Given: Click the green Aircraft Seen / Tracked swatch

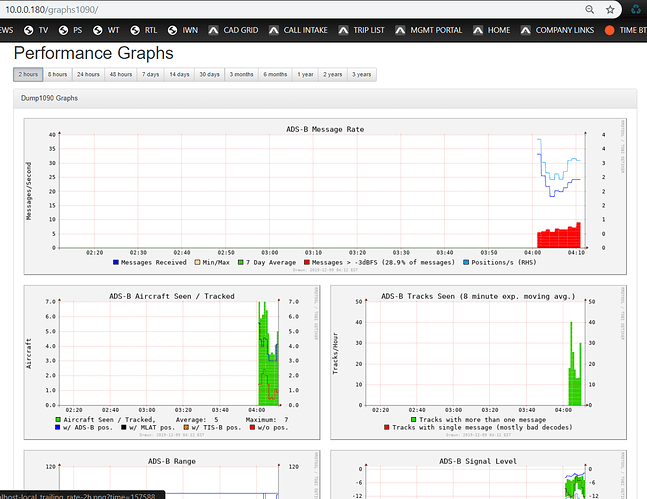Looking at the screenshot, I should click(x=58, y=420).
